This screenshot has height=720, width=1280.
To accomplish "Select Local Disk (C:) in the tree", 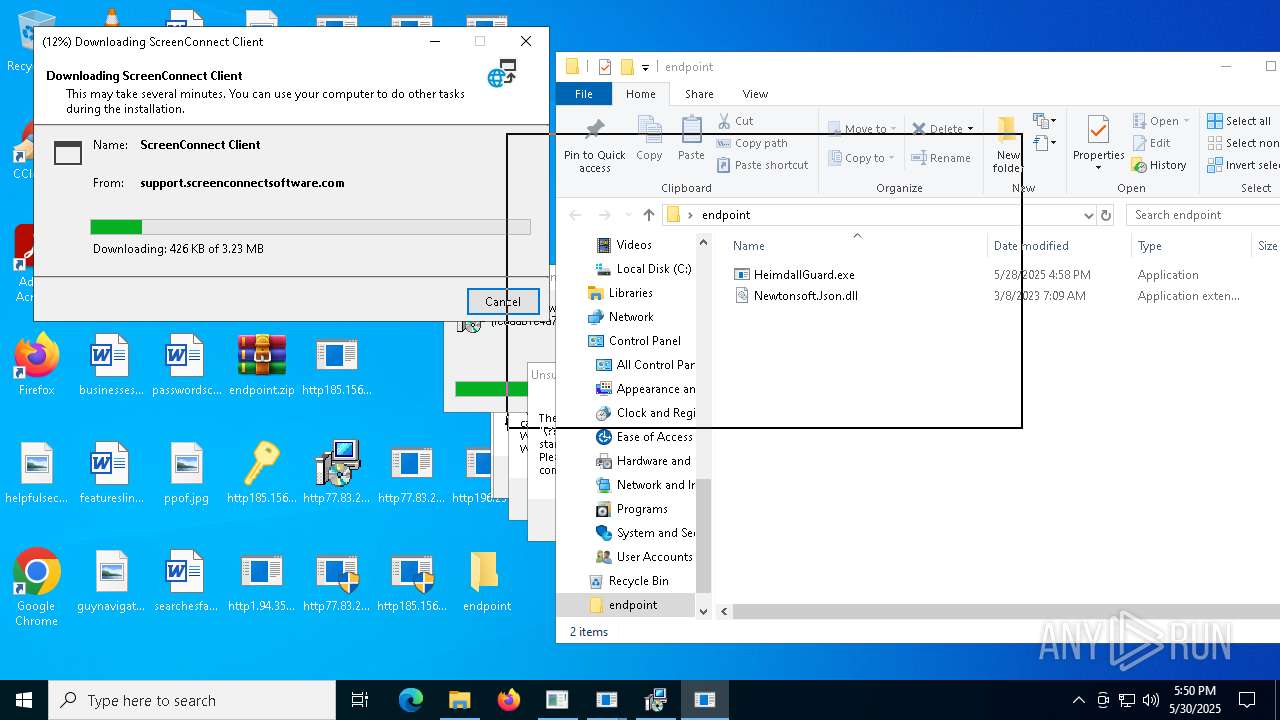I will [x=654, y=269].
